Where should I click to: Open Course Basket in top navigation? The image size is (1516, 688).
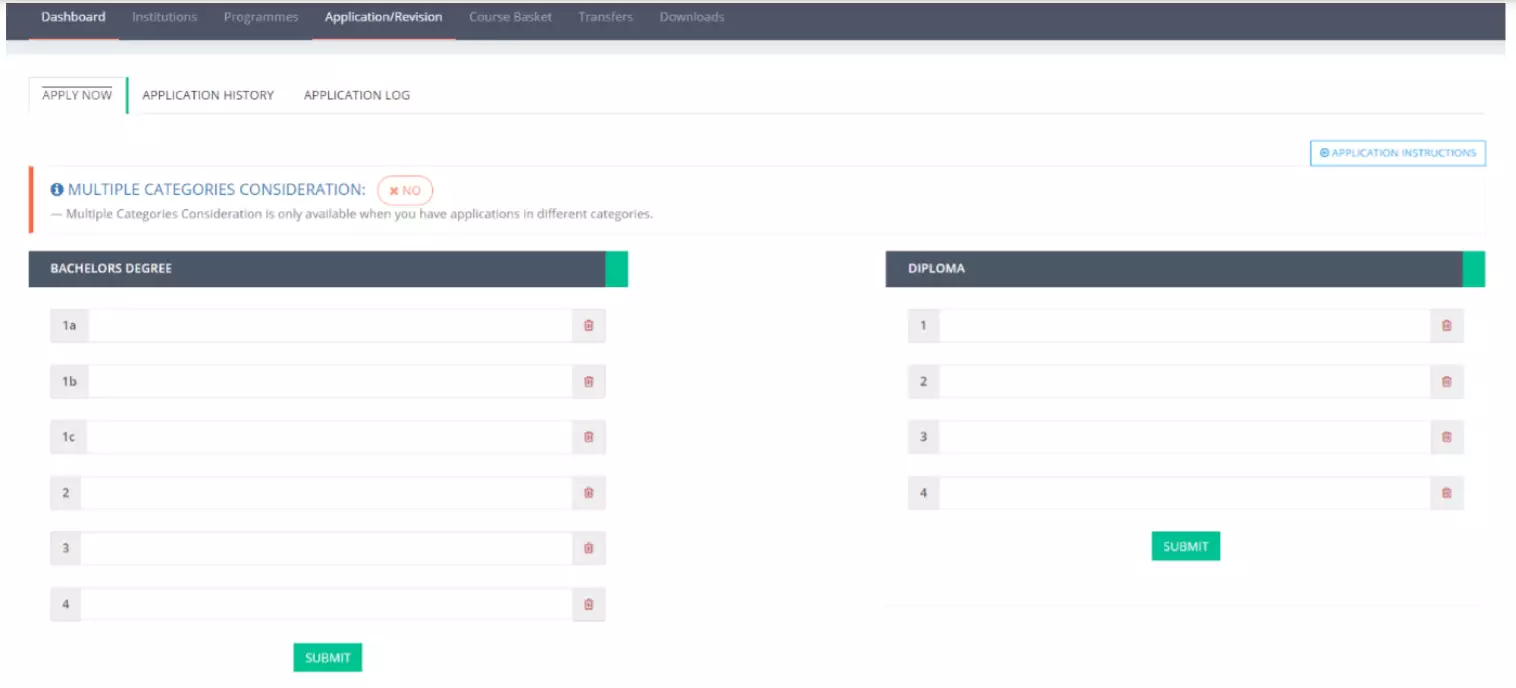pos(510,17)
